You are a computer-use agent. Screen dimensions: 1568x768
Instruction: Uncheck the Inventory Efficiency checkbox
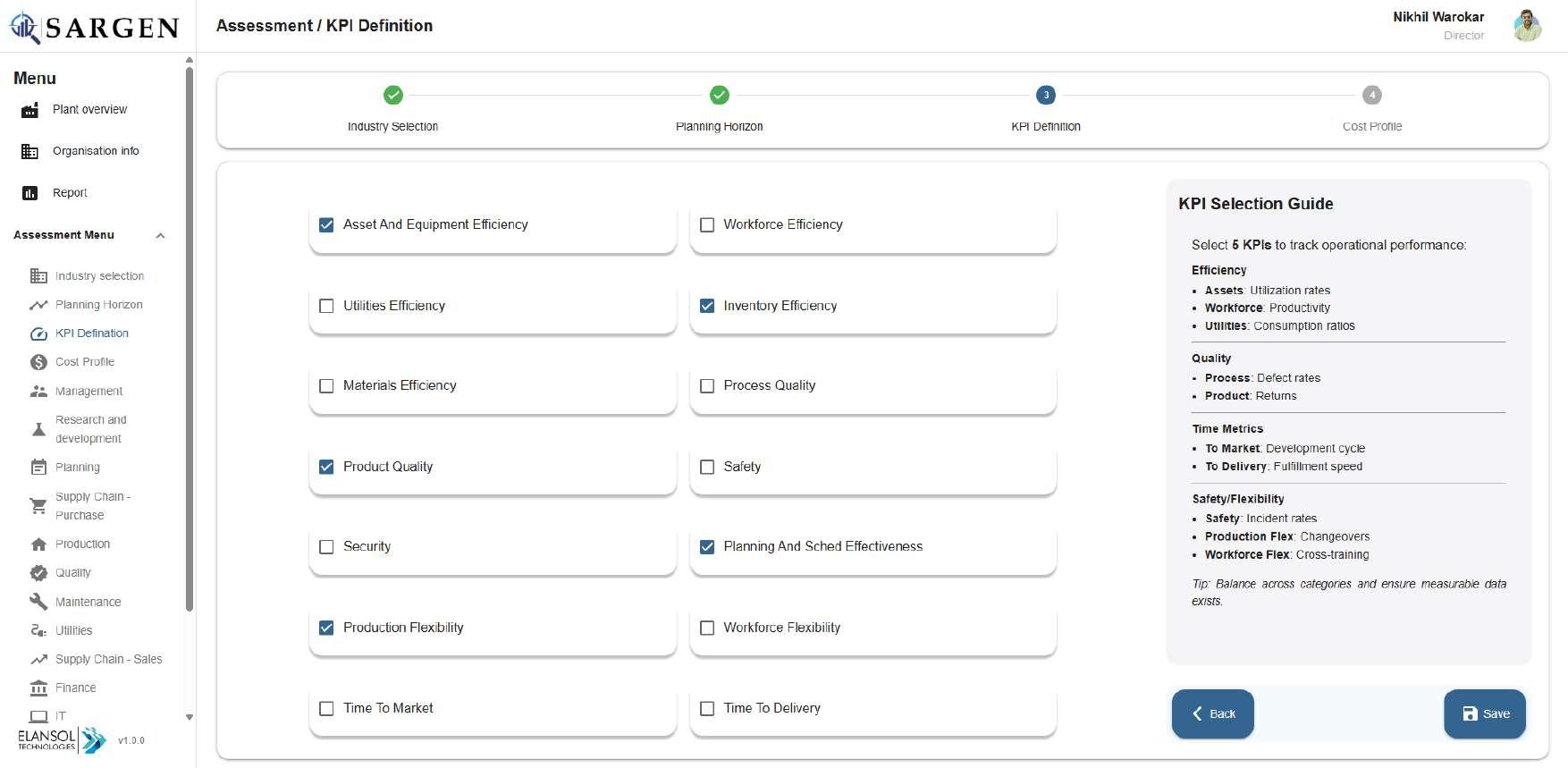707,306
